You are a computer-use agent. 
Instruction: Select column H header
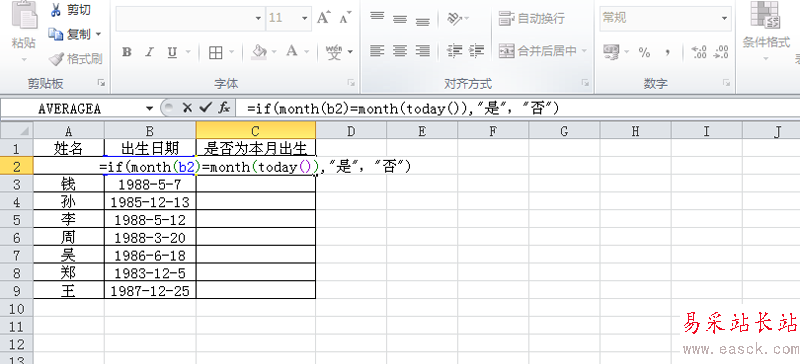(x=635, y=132)
